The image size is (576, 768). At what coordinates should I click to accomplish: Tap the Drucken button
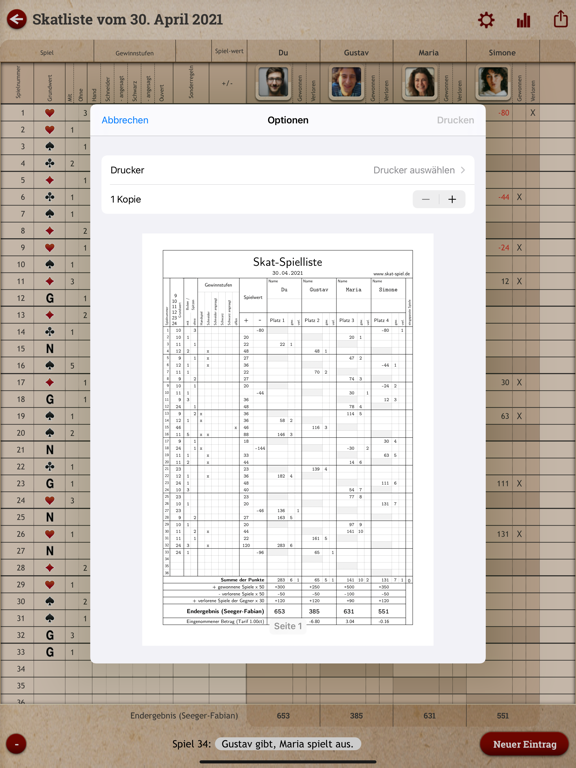(x=456, y=120)
